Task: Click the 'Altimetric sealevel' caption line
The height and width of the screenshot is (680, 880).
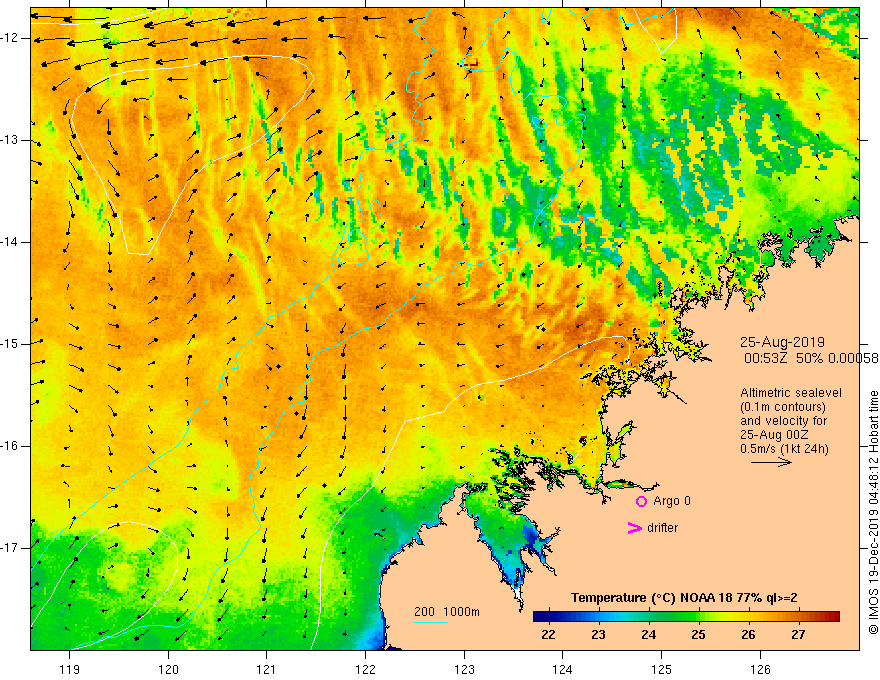Action: 791,393
